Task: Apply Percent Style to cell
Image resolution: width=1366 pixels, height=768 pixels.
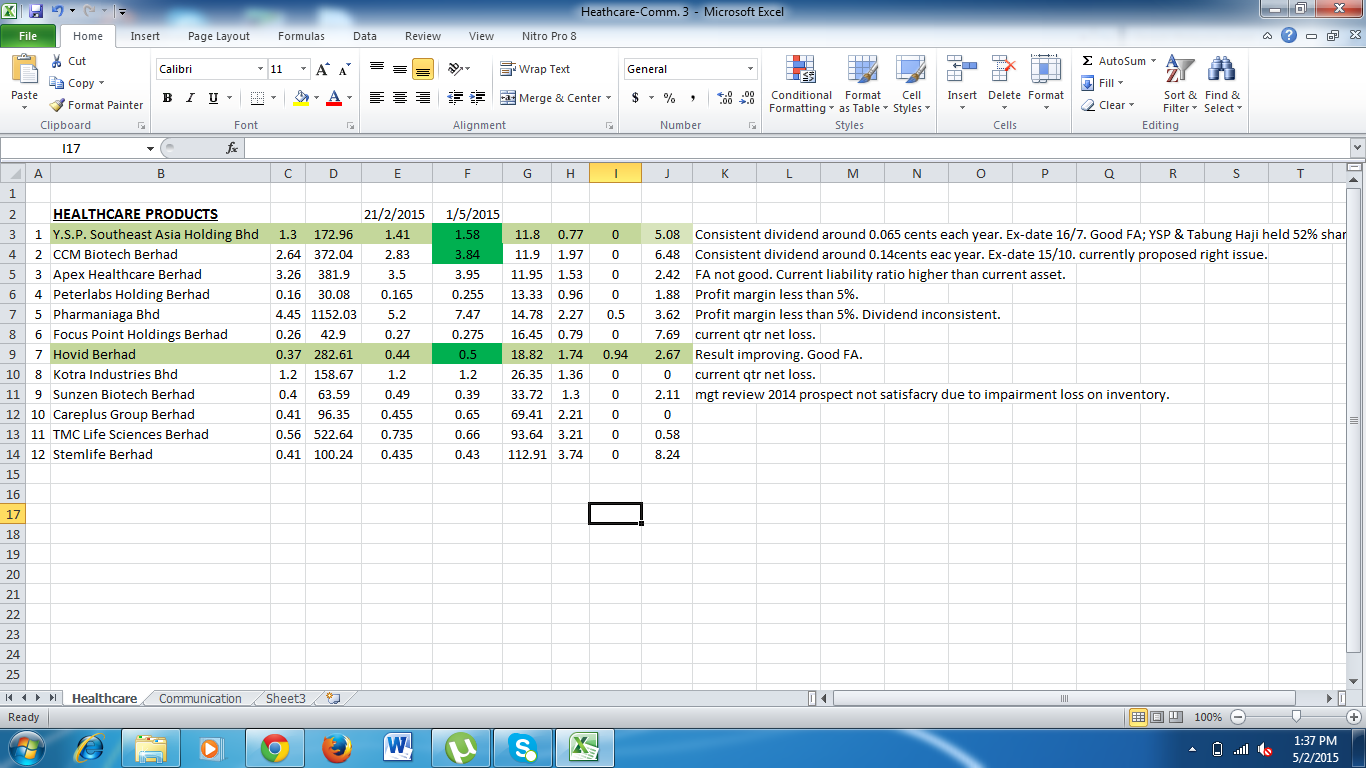Action: point(669,98)
